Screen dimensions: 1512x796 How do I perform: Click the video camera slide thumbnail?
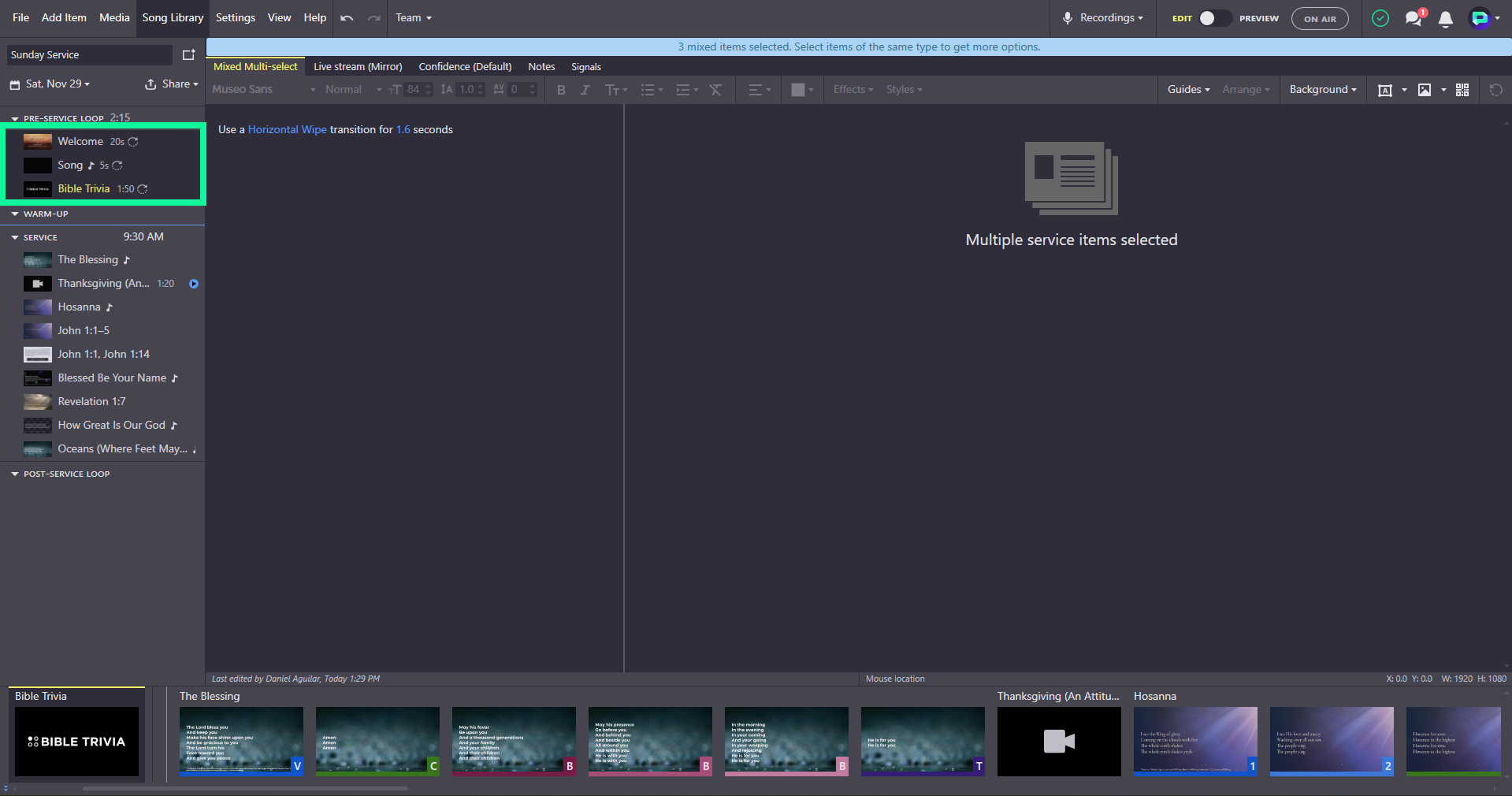point(1059,741)
